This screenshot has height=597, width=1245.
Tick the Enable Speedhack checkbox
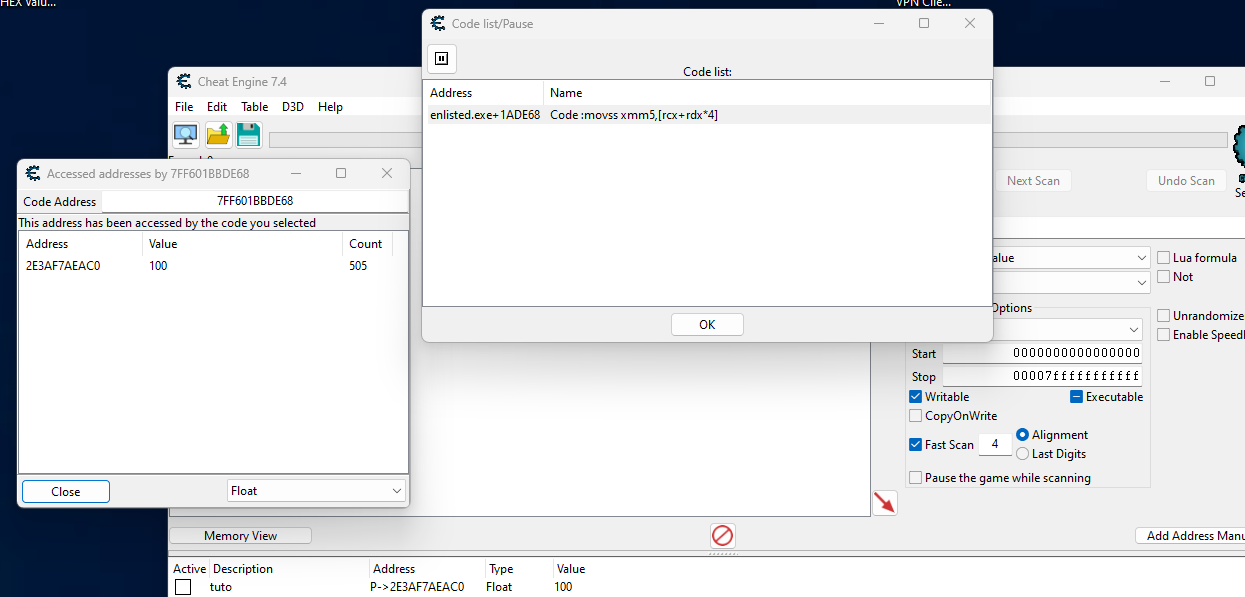pyautogui.click(x=1164, y=335)
